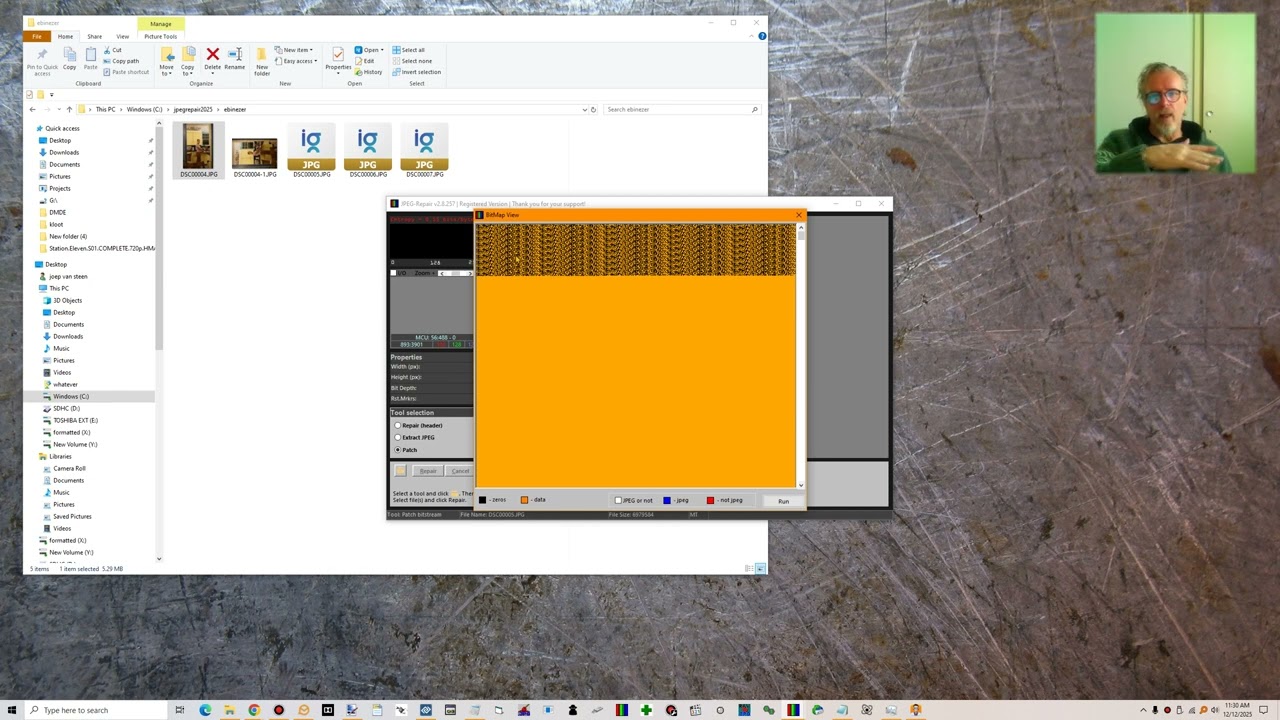Click Select none in the ribbon

pyautogui.click(x=412, y=61)
